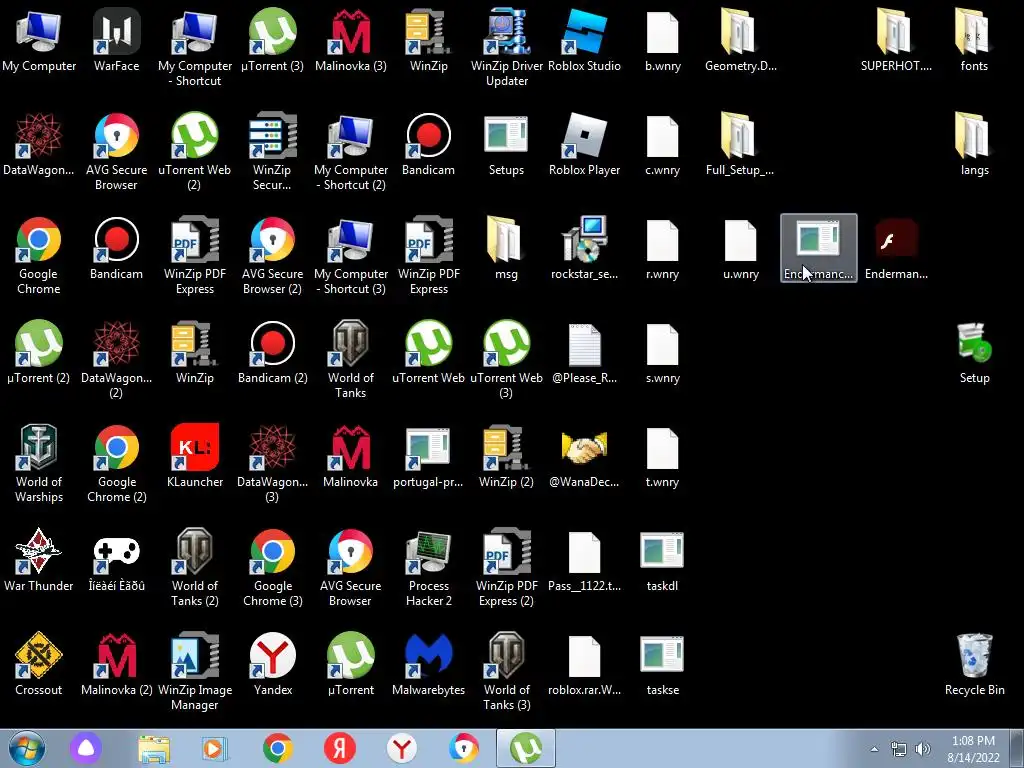Viewport: 1024px width, 768px height.
Task: Select the Setups application icon
Action: [506, 136]
